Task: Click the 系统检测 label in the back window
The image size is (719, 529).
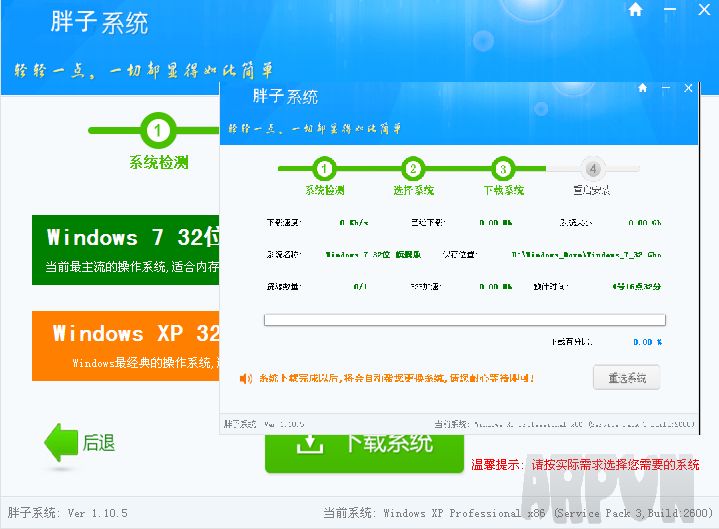Action: coord(158,162)
